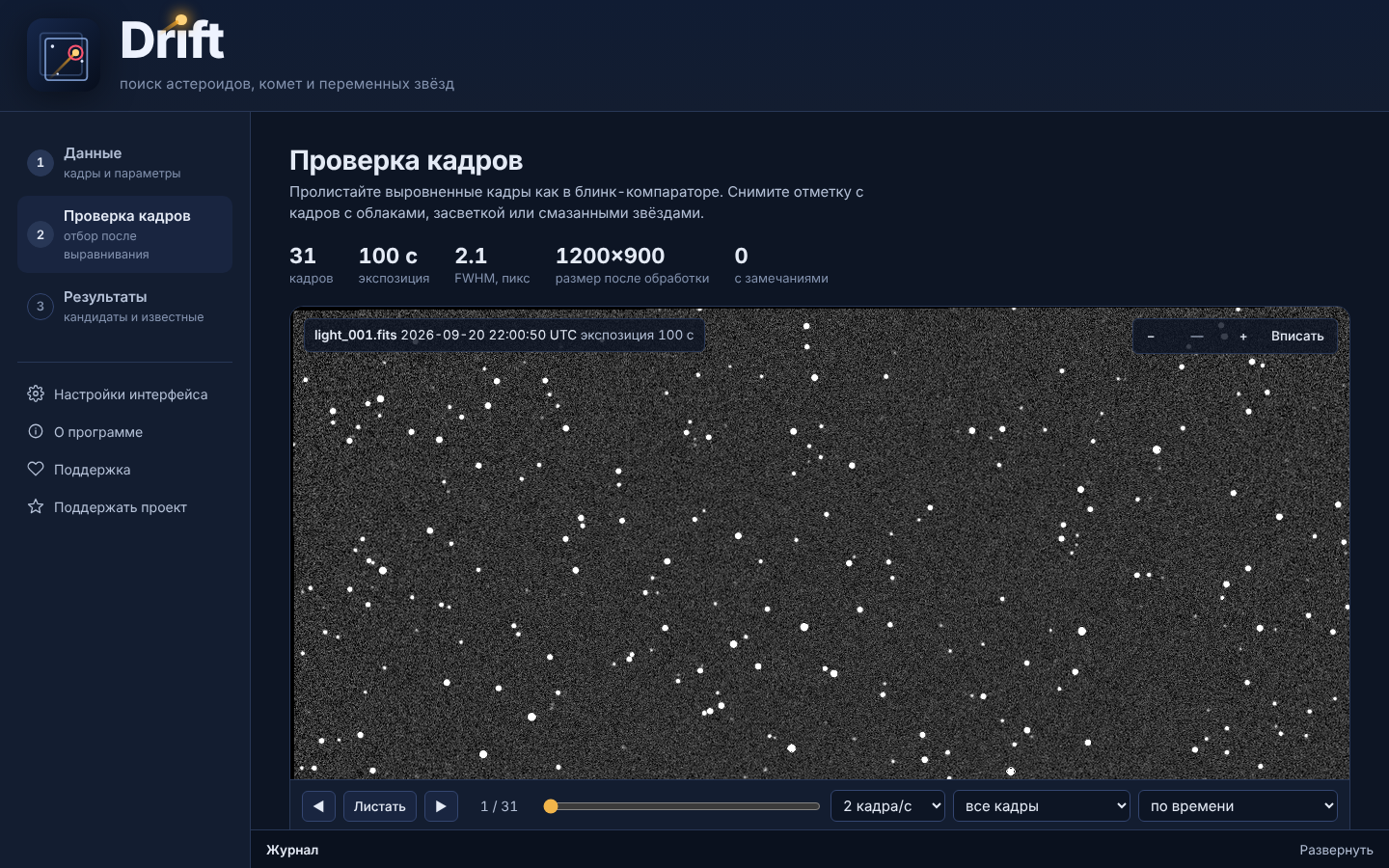1389x868 pixels.
Task: Open the по времени sorting dropdown
Action: 1238,806
